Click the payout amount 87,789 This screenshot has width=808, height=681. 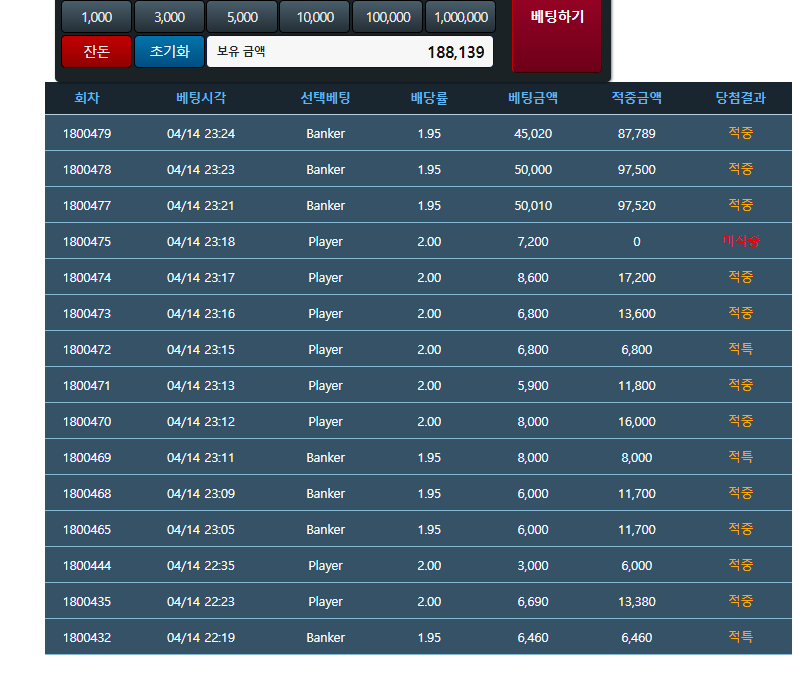coord(637,133)
